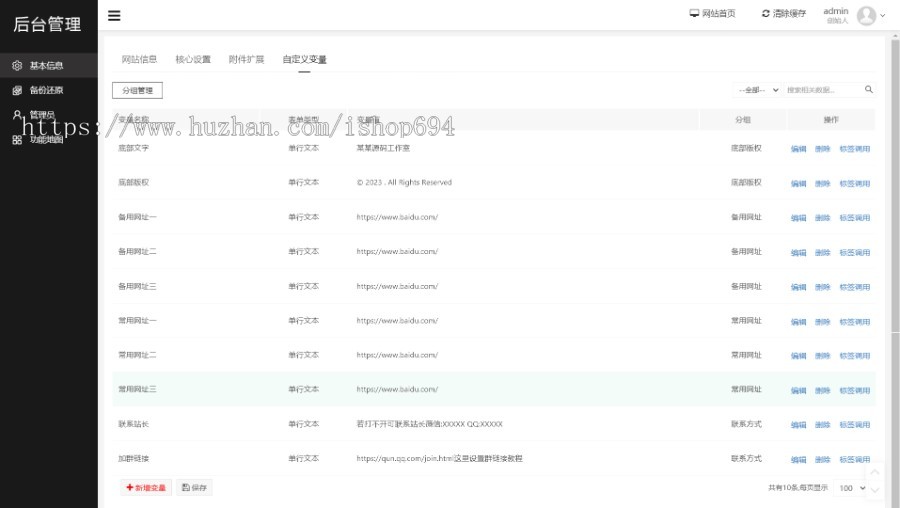
Task: Delete the 备用网址二 row
Action: point(823,253)
